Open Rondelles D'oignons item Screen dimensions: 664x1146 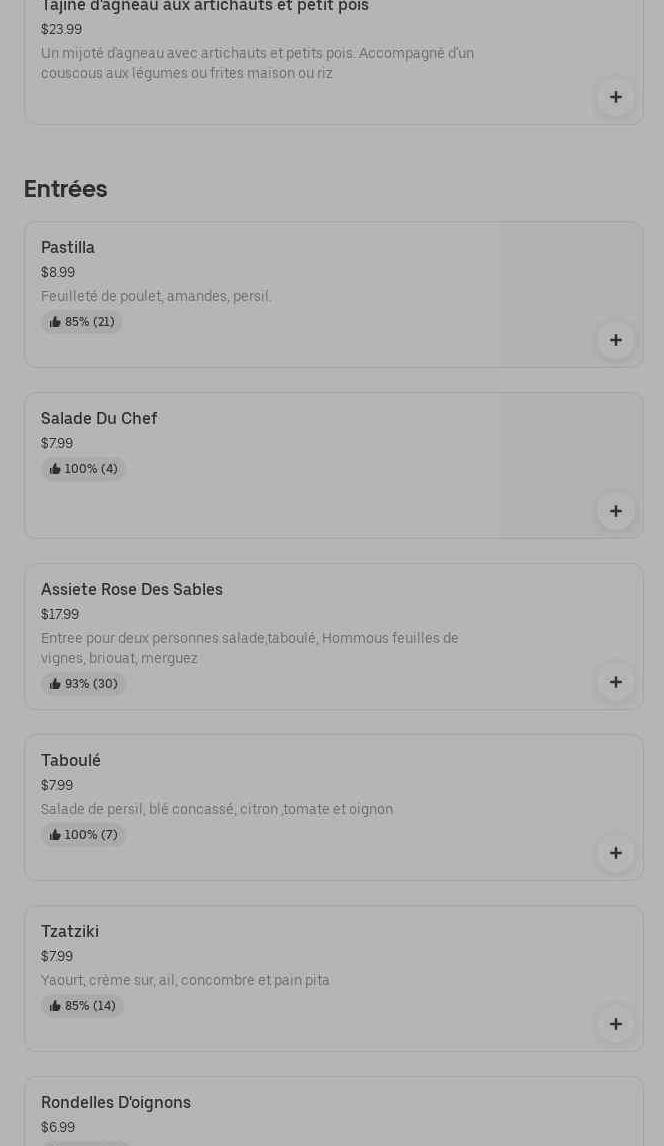(x=116, y=1103)
